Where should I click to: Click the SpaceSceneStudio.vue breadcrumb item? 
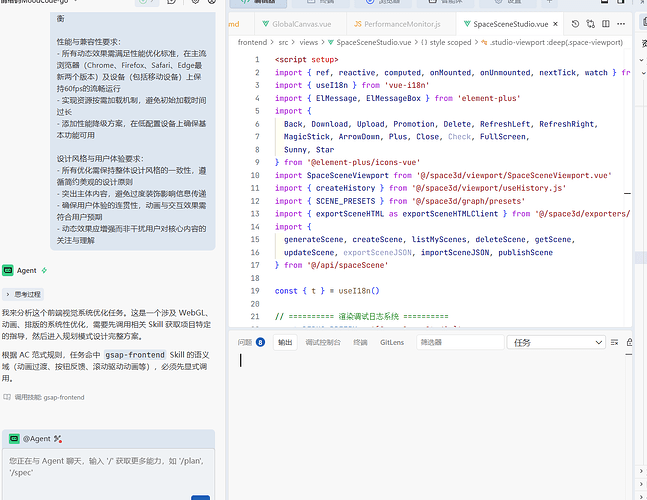click(369, 42)
